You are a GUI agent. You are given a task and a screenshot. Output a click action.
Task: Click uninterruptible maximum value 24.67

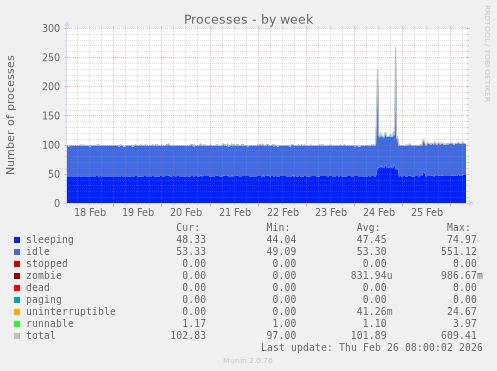(x=462, y=312)
